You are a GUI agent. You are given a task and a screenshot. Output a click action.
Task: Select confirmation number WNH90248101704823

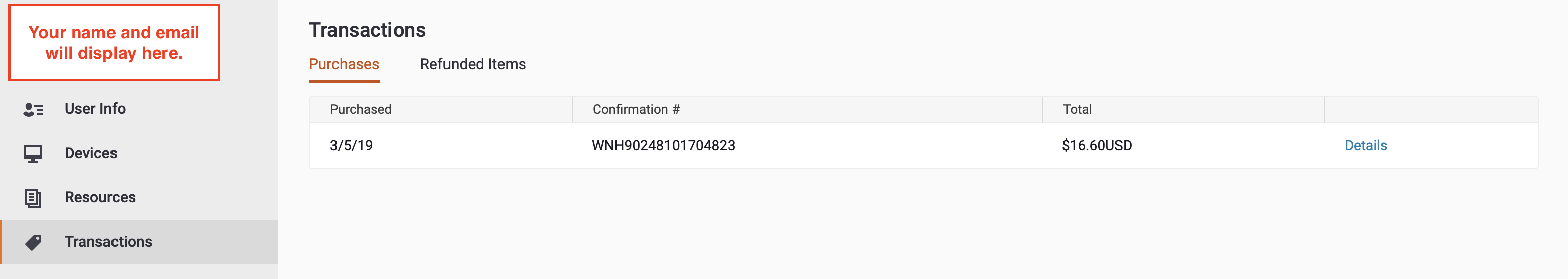[x=663, y=145]
